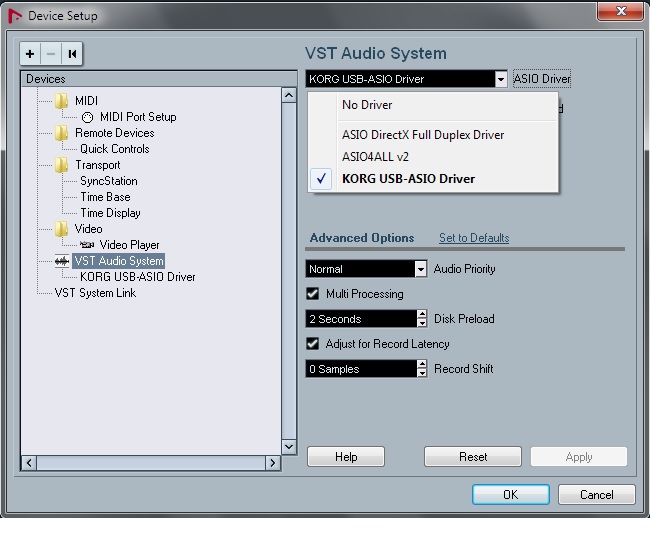
Task: Click the device list scroll up arrow
Action: pyautogui.click(x=289, y=95)
